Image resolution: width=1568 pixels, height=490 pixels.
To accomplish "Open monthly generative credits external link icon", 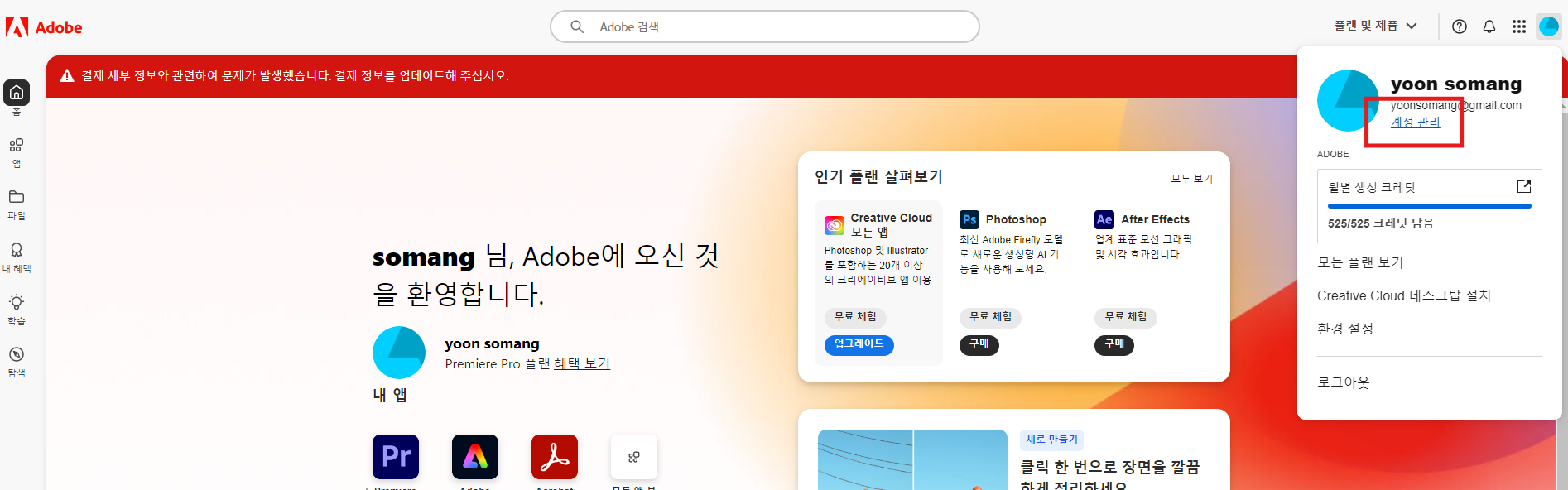I will 1524,186.
